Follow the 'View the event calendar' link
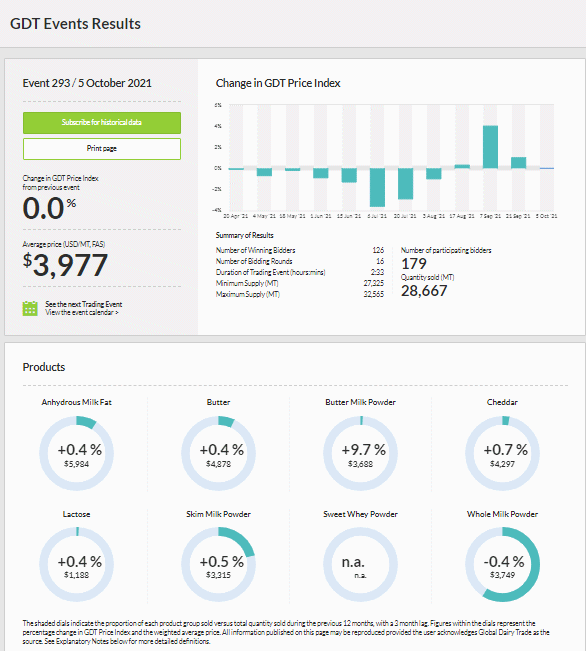The width and height of the screenshot is (586, 651). (x=82, y=312)
